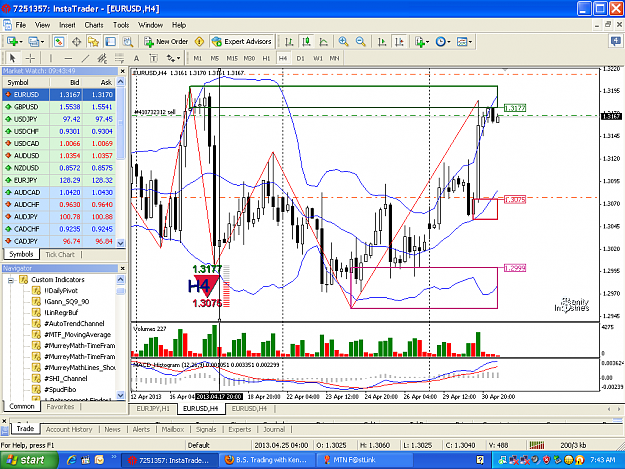This screenshot has height=469, width=625.
Task: Select the Text 'A' tool
Action: [136, 58]
